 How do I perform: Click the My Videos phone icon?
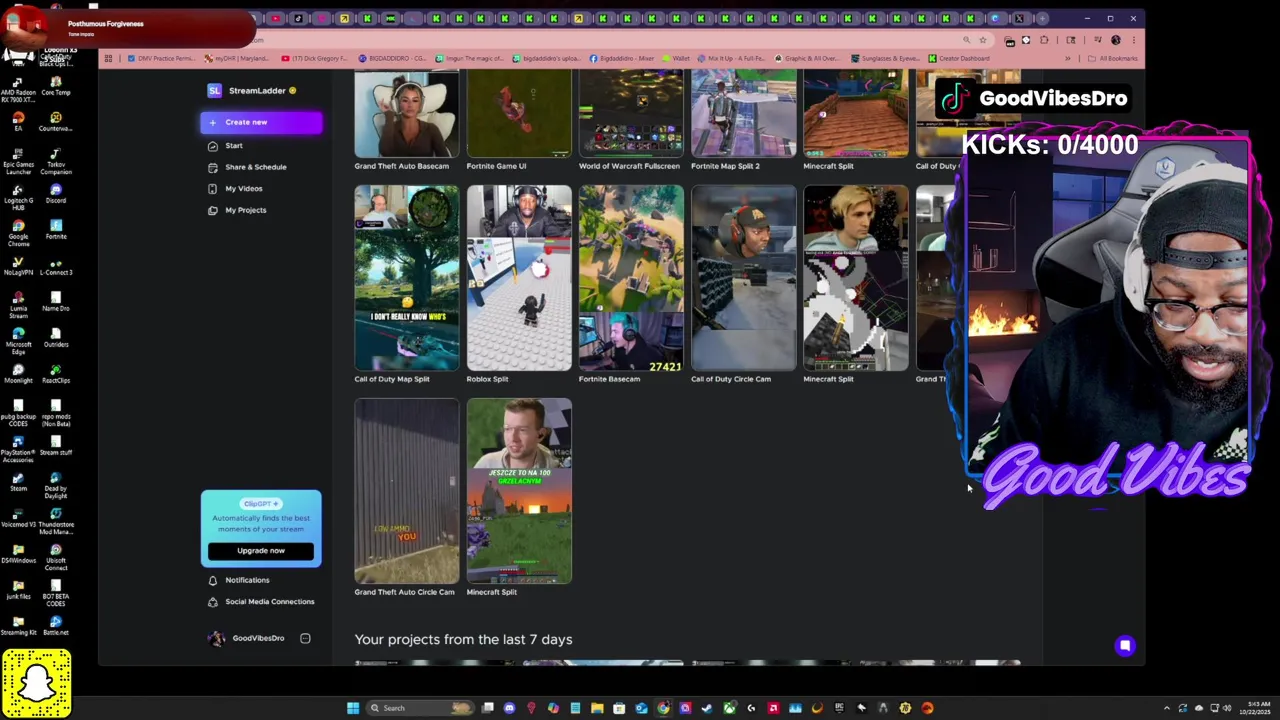212,189
